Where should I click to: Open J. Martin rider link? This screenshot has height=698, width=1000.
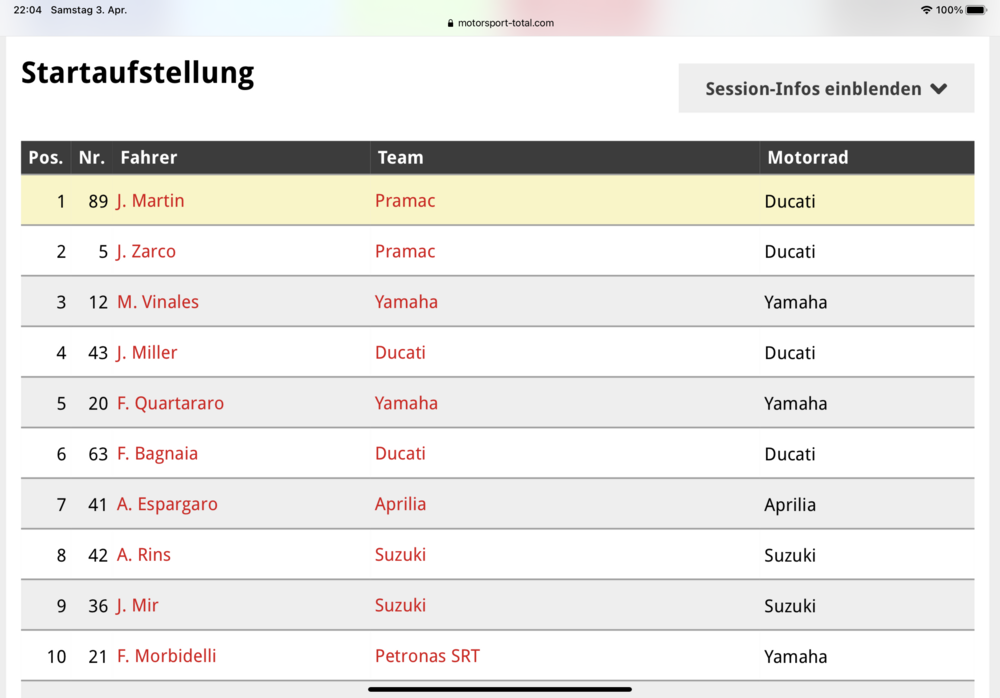[151, 201]
